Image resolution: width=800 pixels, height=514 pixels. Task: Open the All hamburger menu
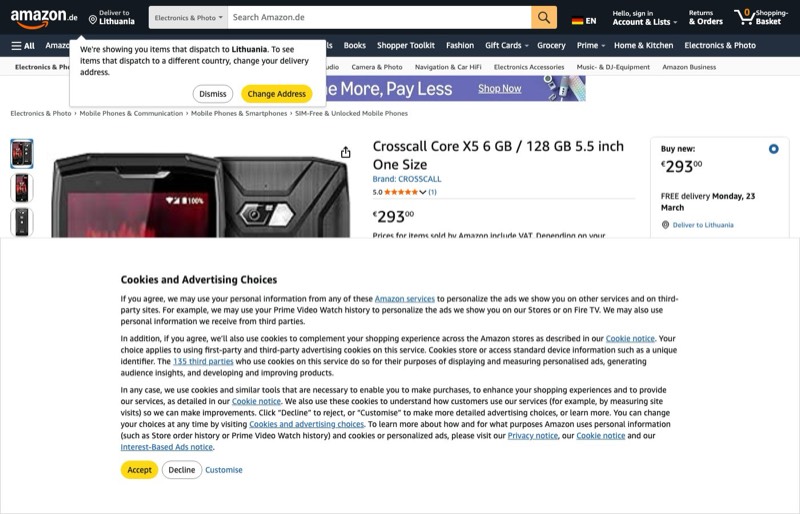pos(23,45)
